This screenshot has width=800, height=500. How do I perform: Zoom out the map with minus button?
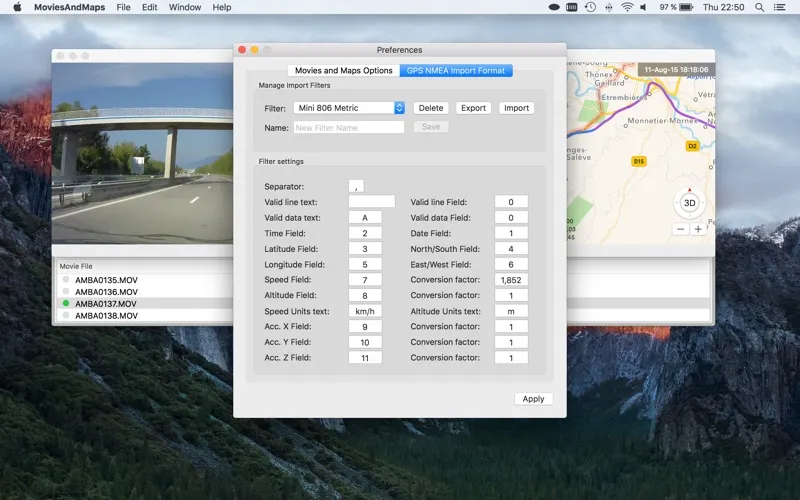pos(680,229)
